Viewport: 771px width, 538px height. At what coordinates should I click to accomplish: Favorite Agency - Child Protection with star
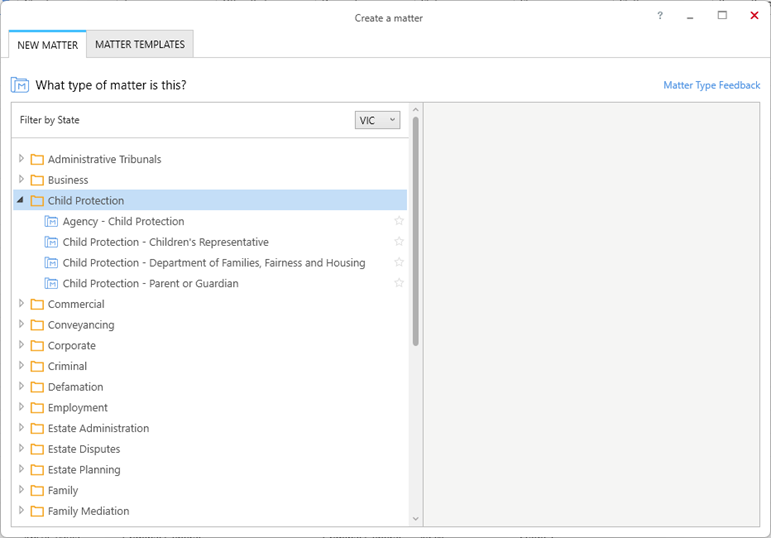pyautogui.click(x=399, y=221)
